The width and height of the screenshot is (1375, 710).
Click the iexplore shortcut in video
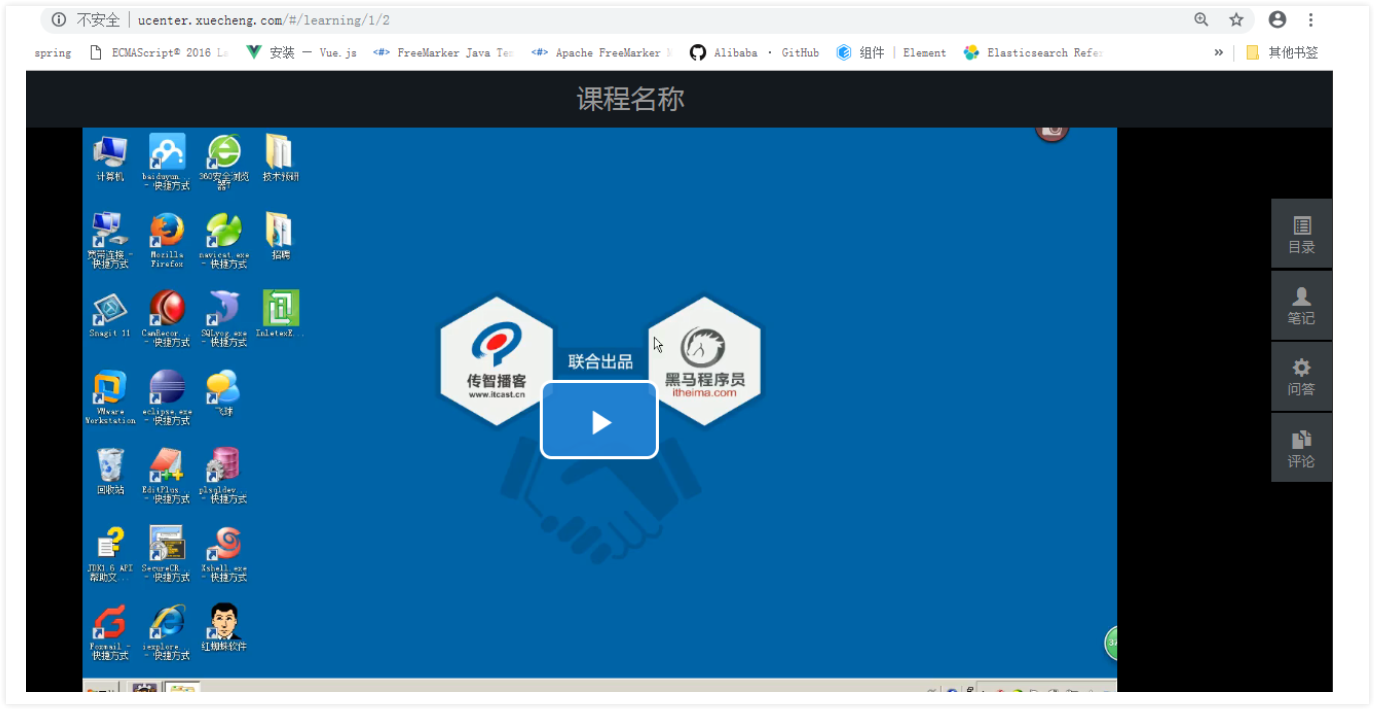(166, 632)
